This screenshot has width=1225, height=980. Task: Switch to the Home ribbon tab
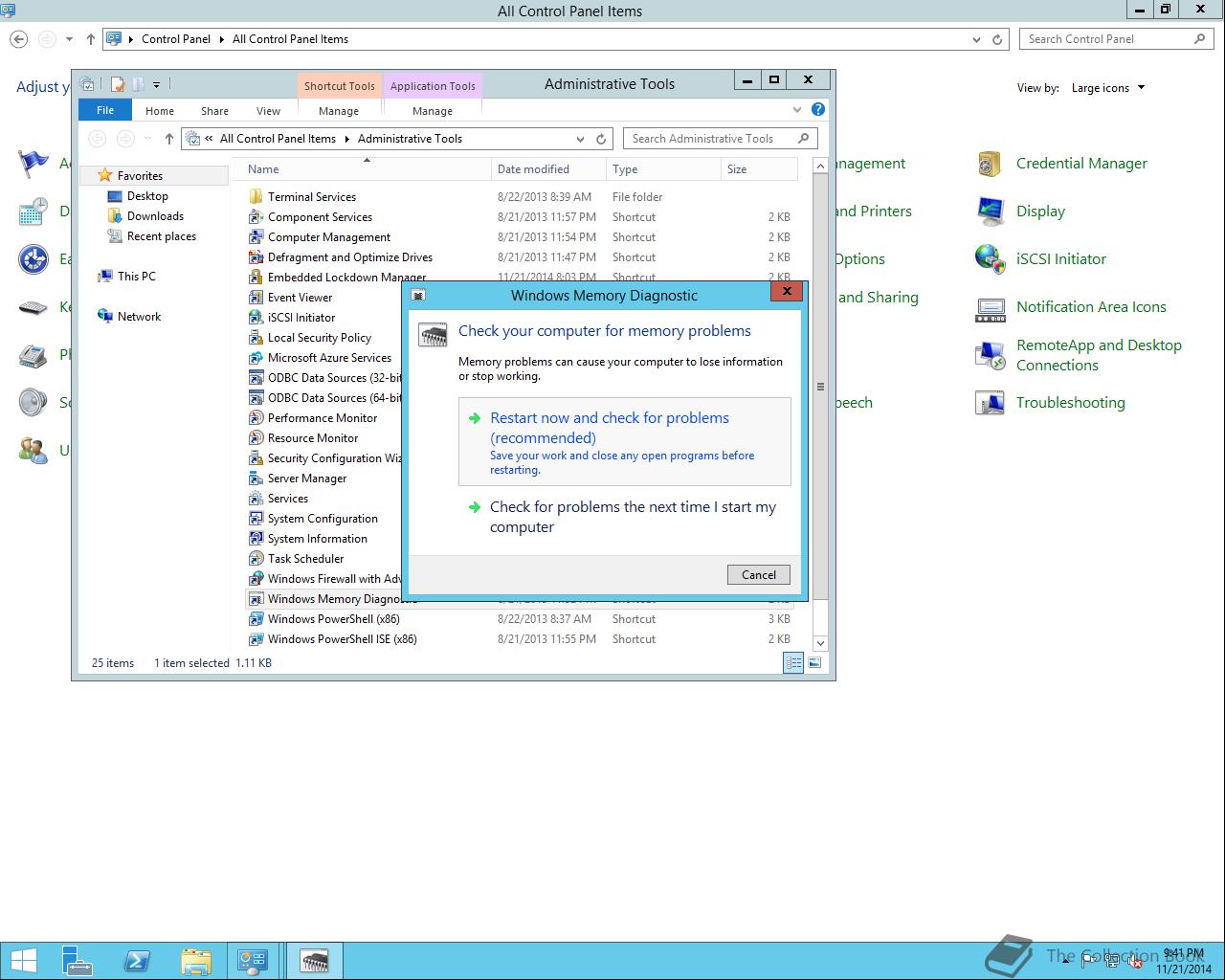coord(160,111)
